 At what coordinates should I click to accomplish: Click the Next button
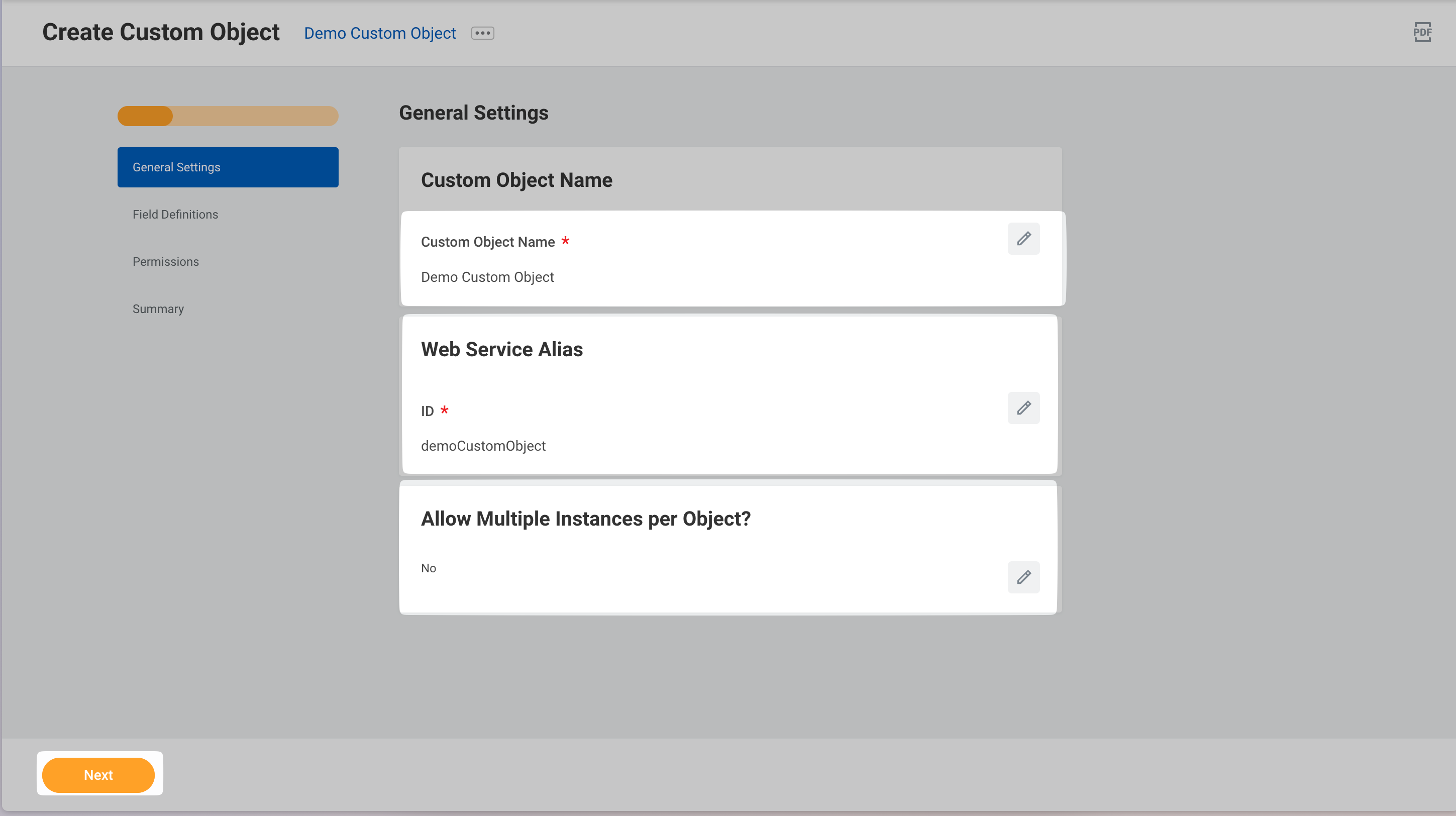click(x=98, y=775)
